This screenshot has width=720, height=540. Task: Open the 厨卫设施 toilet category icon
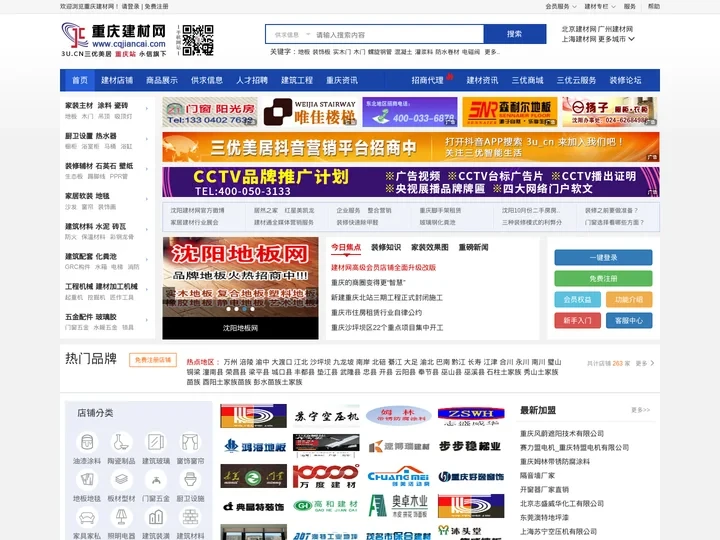coord(190,480)
